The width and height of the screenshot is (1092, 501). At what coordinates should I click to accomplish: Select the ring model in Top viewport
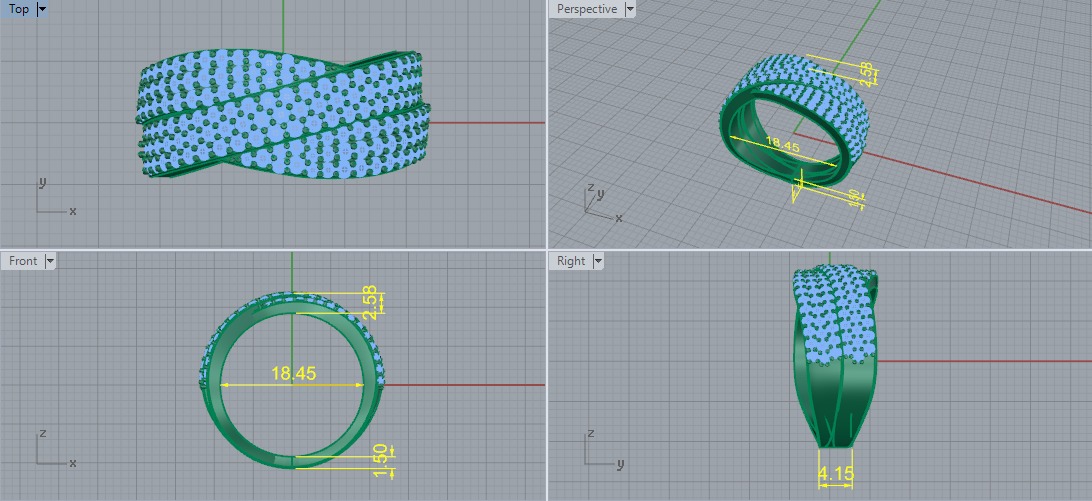[283, 115]
